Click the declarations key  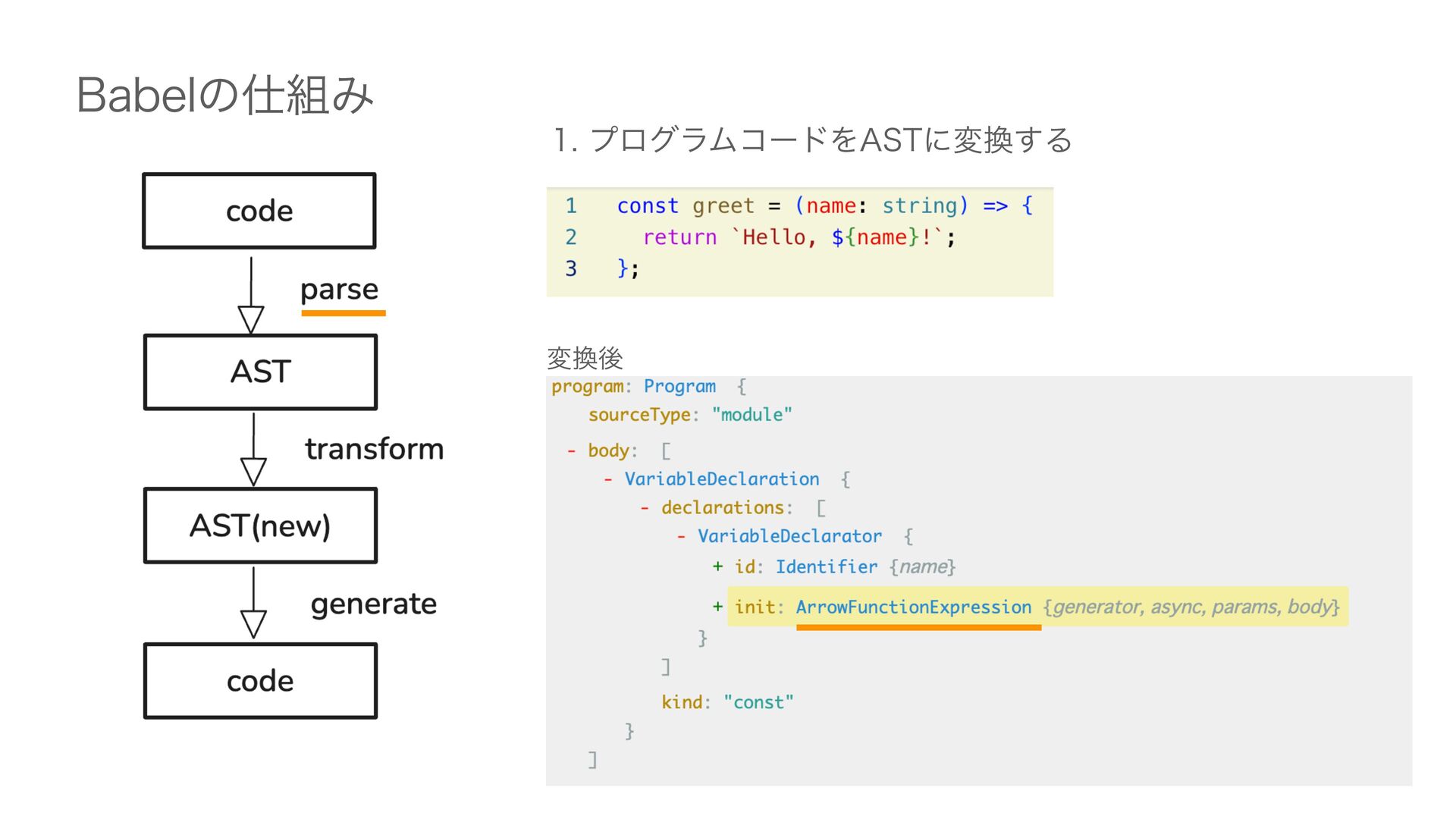click(x=723, y=508)
